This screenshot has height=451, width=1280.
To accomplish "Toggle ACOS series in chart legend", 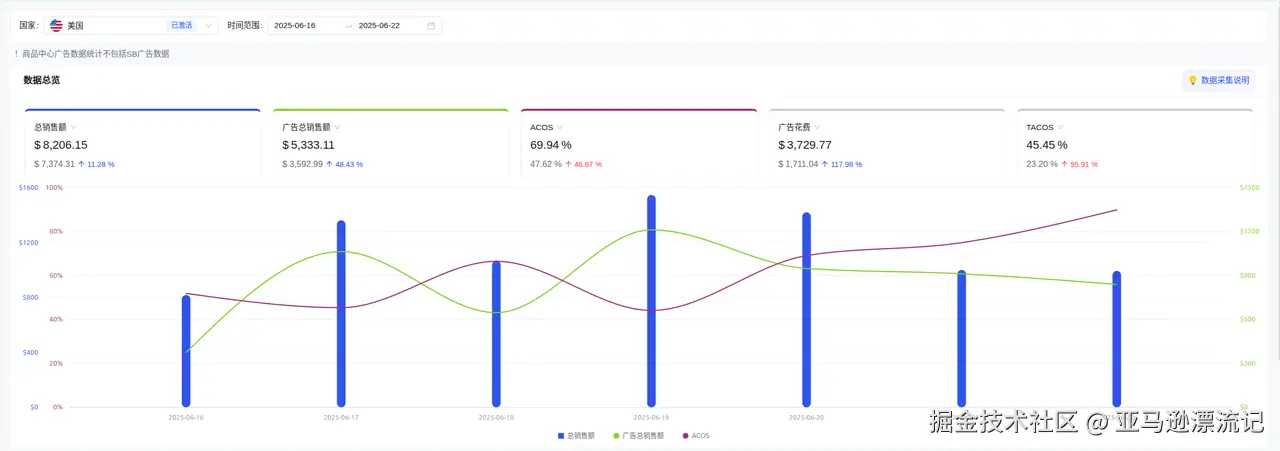I will tap(696, 436).
